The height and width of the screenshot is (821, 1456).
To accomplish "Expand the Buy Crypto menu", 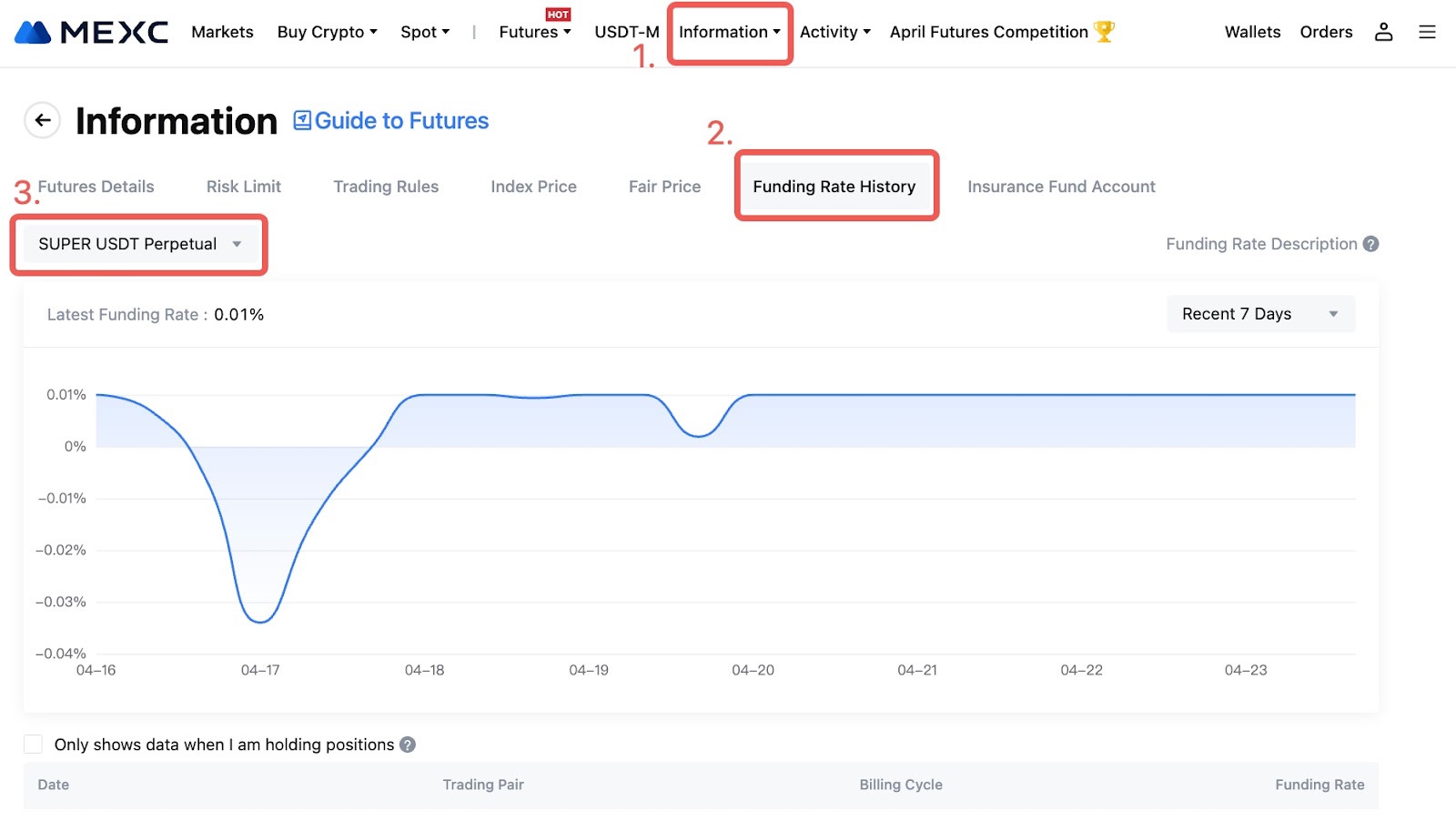I will click(x=327, y=33).
